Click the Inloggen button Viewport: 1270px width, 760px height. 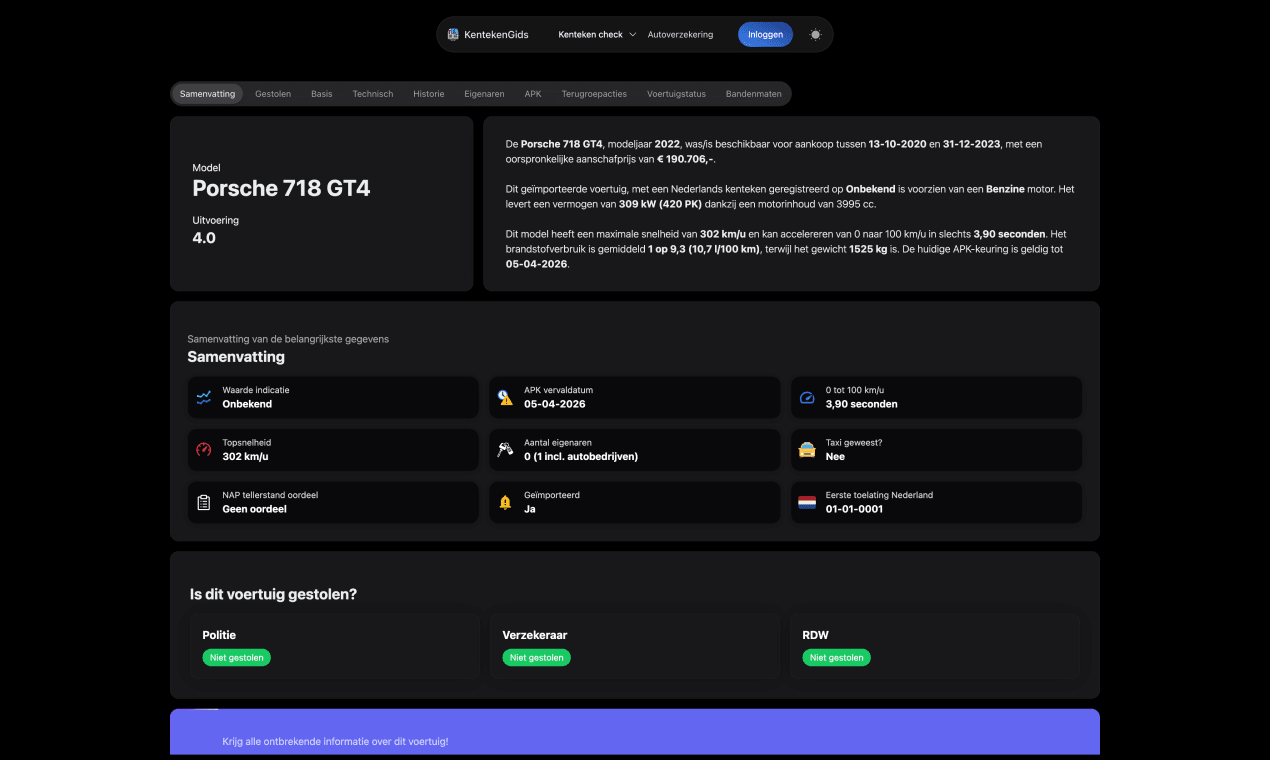pos(765,34)
